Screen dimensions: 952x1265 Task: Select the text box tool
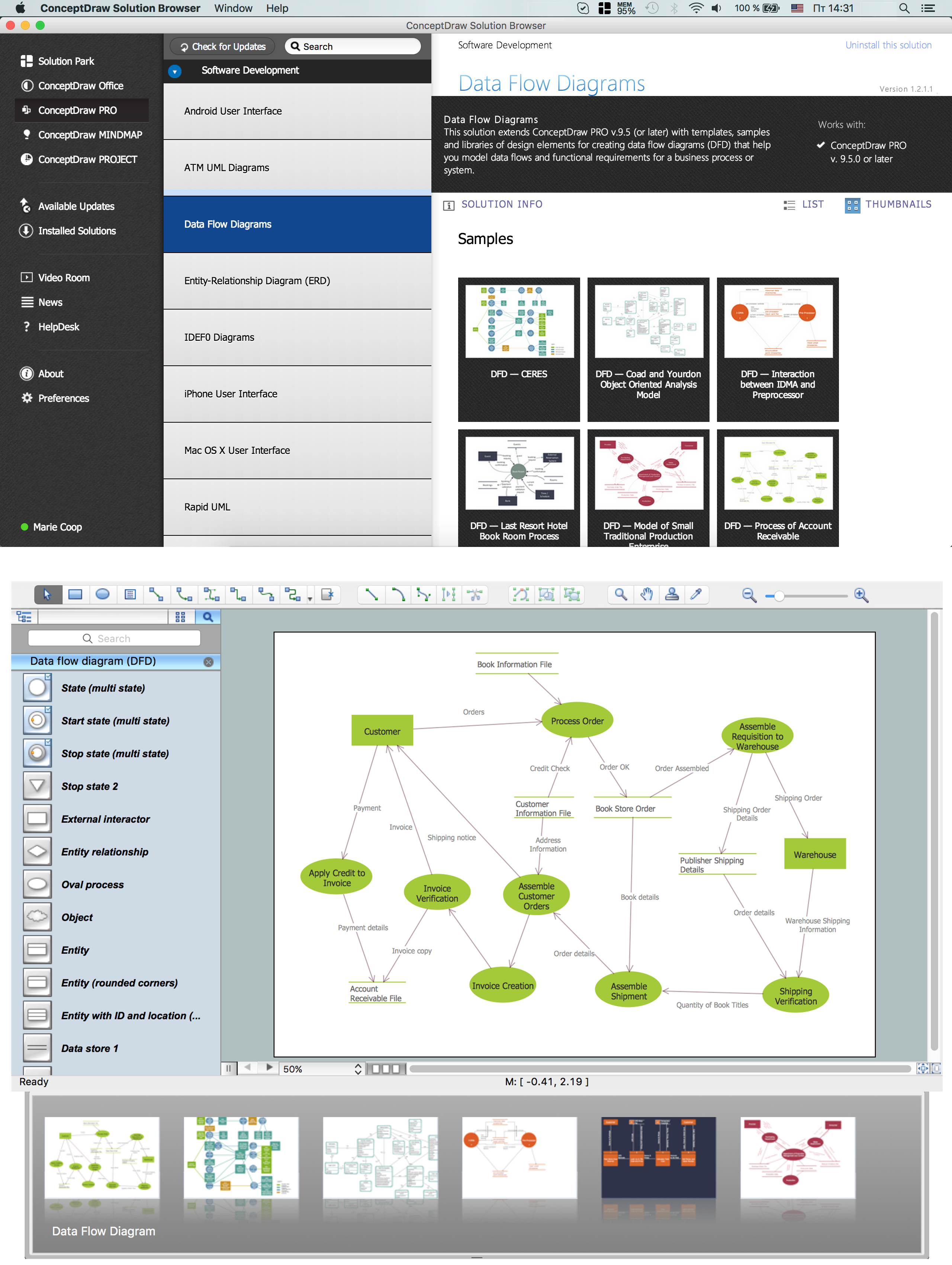point(130,595)
